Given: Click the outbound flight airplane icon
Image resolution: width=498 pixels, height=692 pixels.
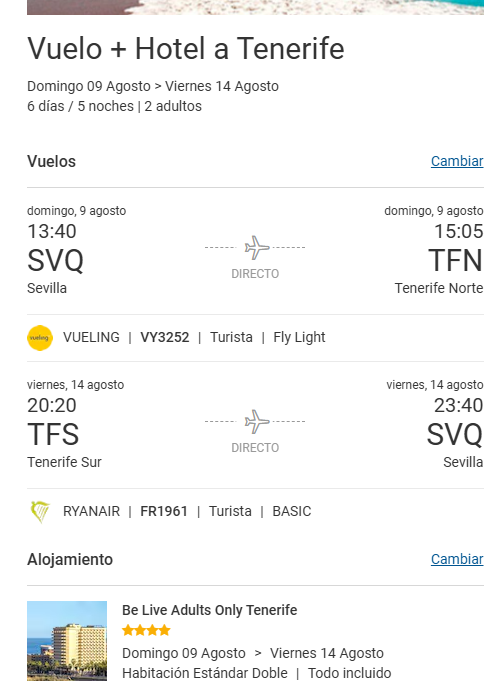Looking at the screenshot, I should pos(257,248).
